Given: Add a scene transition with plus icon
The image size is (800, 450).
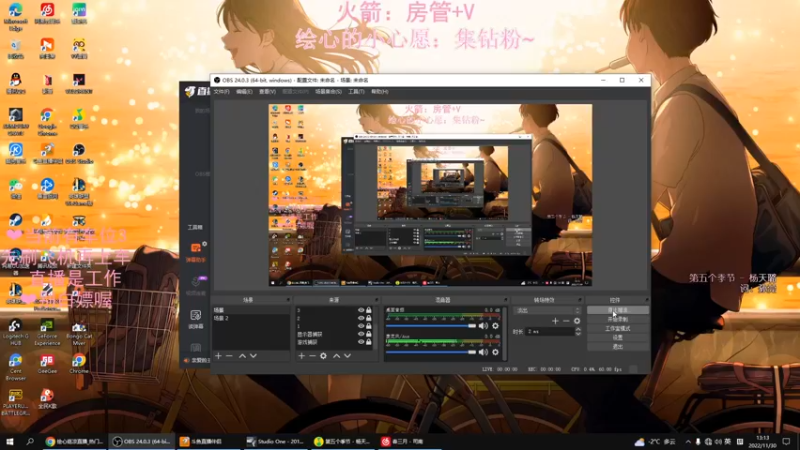Looking at the screenshot, I should (x=555, y=321).
